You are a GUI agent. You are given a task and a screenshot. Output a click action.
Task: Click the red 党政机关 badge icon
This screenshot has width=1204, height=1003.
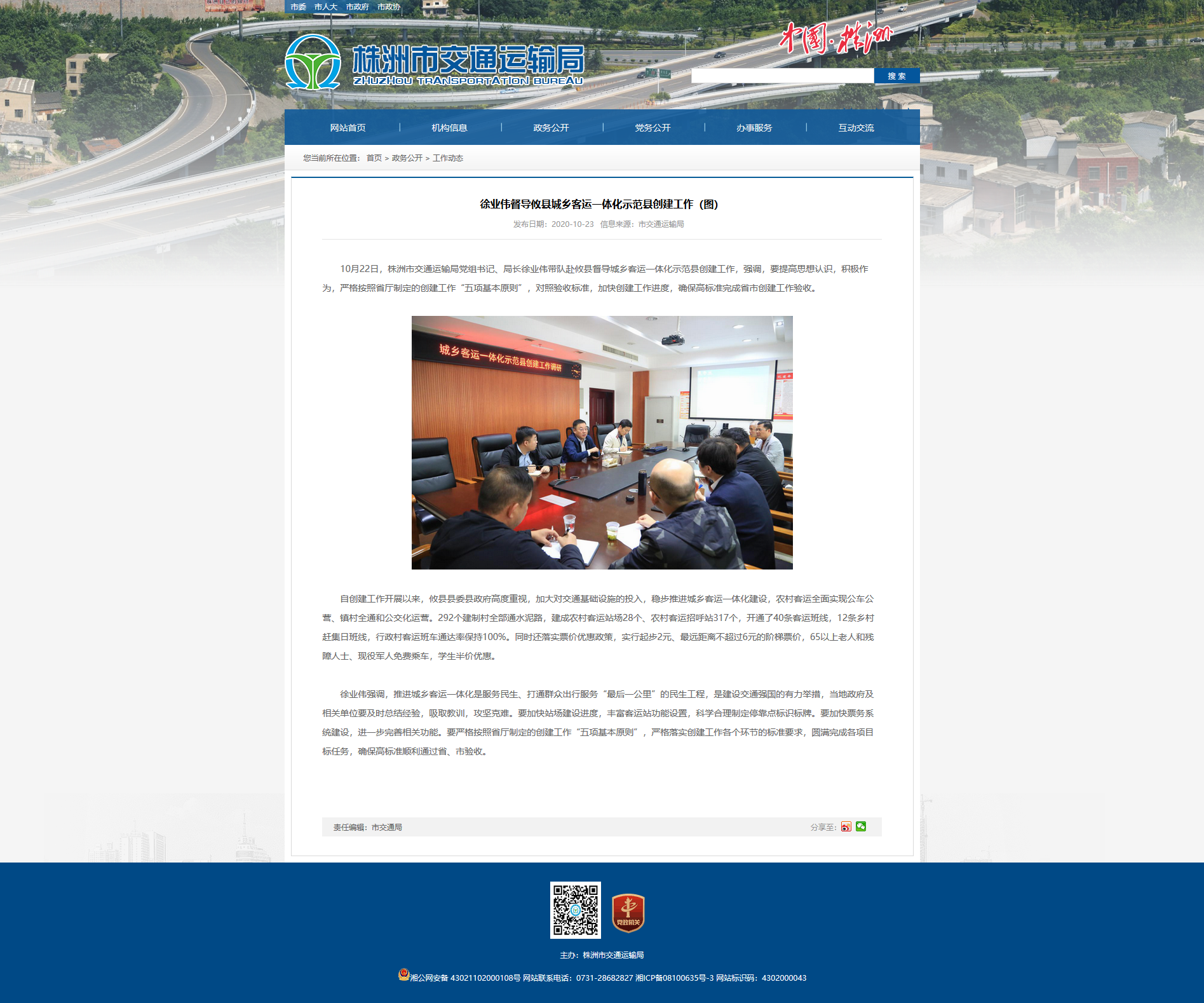pyautogui.click(x=628, y=913)
